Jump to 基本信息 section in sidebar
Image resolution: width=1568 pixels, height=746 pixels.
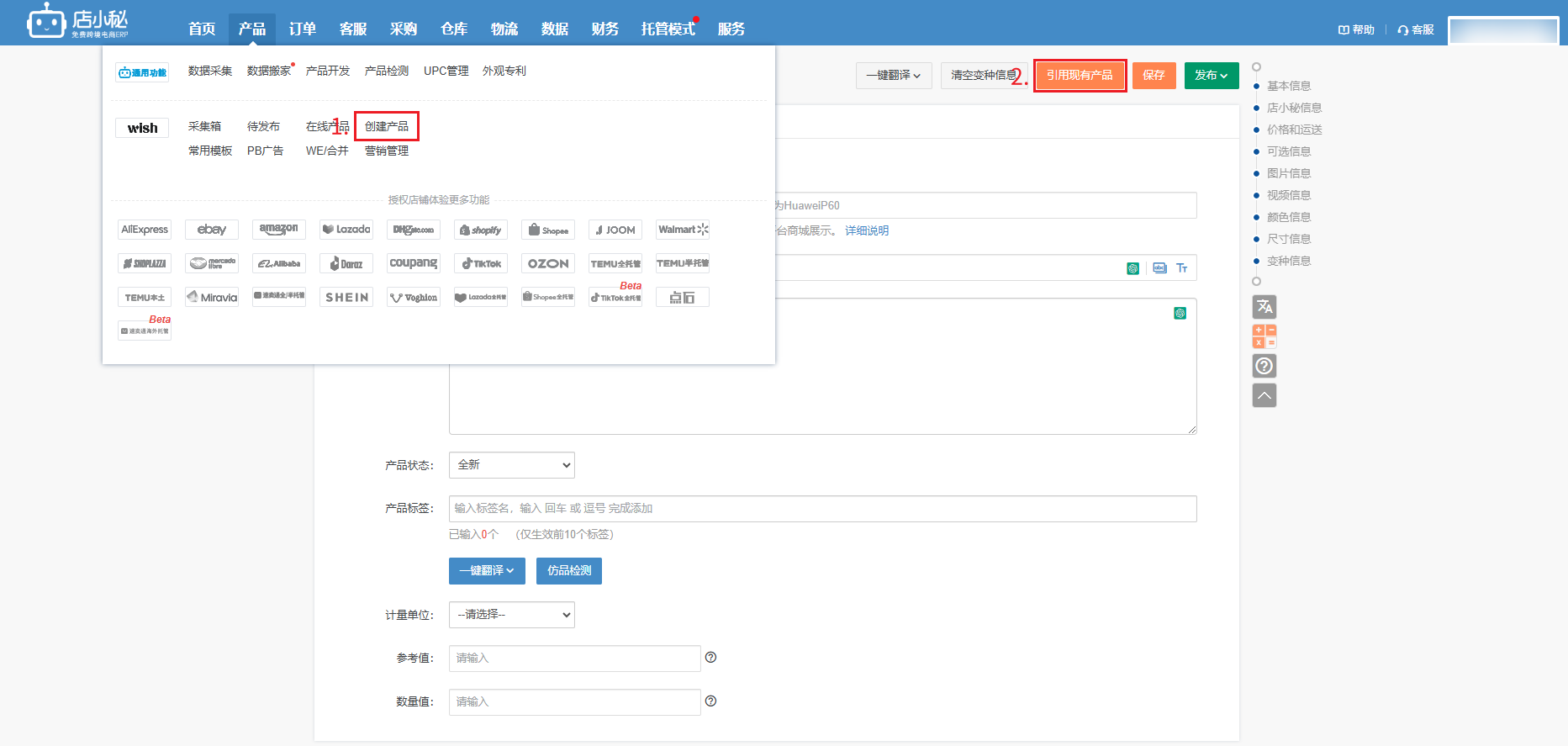(x=1289, y=86)
